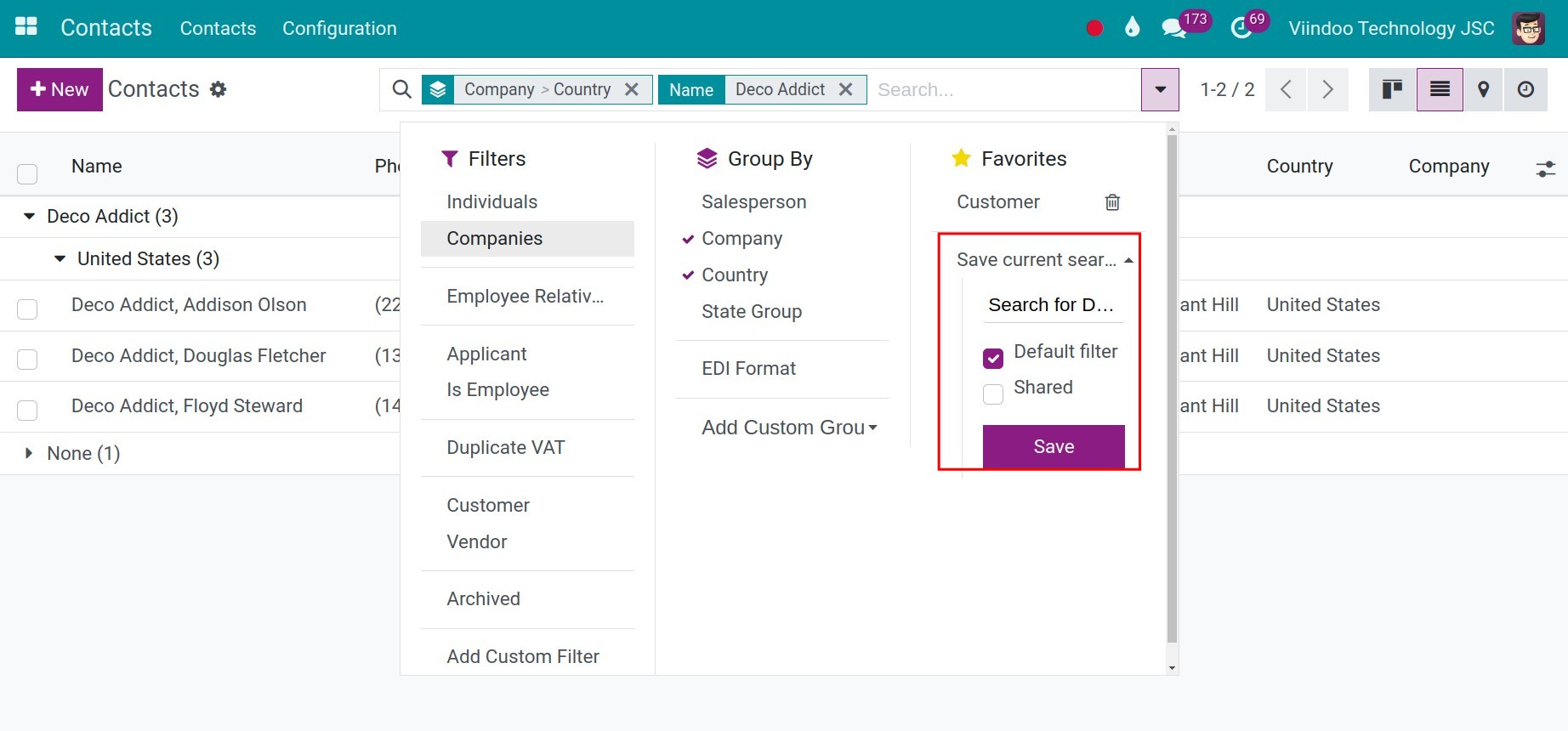
Task: Select Deco Addict, Douglas Fletcher row checkbox
Action: click(27, 360)
